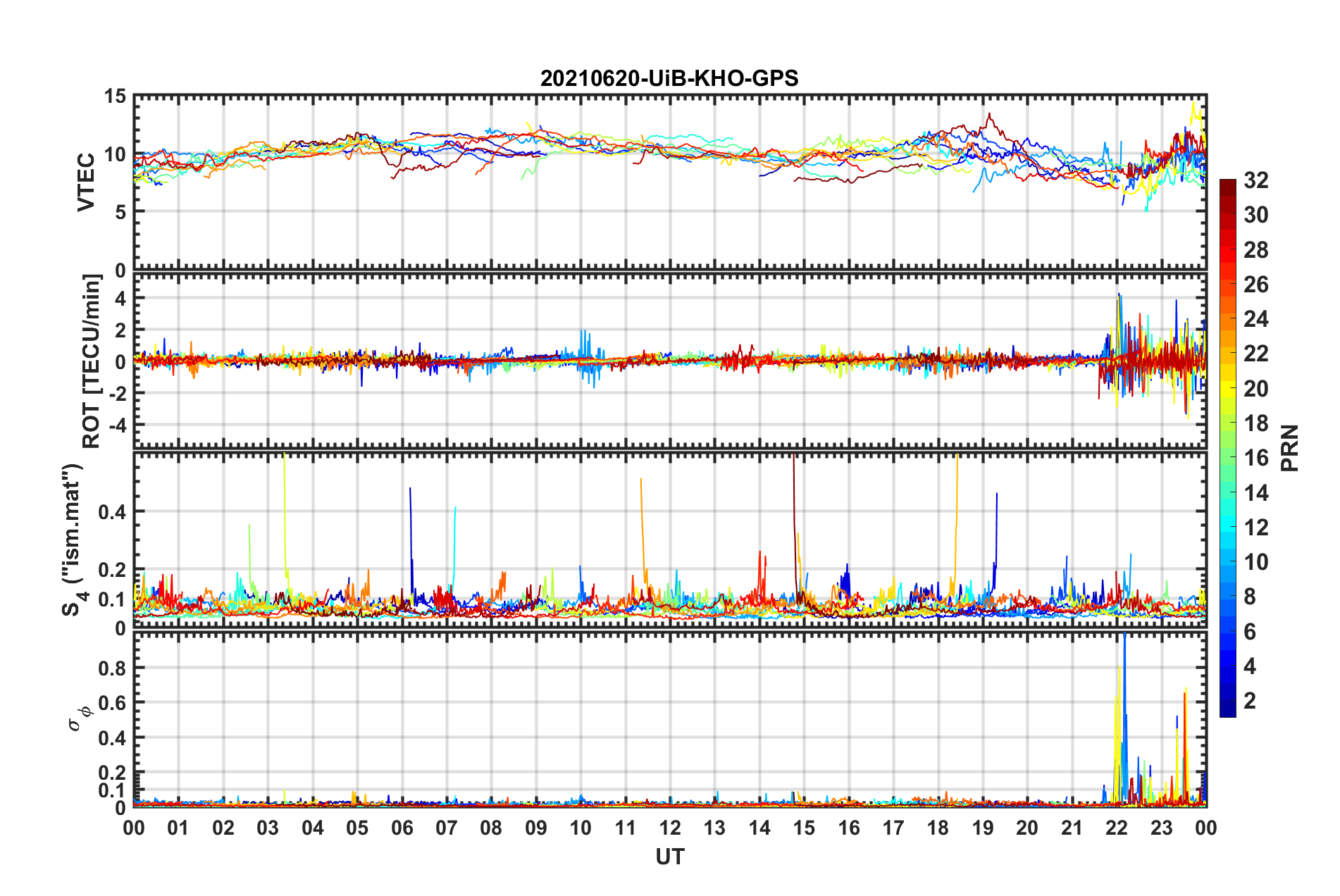This screenshot has height=896, width=1340.
Task: Click hour 10 on the UT axis
Action: pos(581,828)
